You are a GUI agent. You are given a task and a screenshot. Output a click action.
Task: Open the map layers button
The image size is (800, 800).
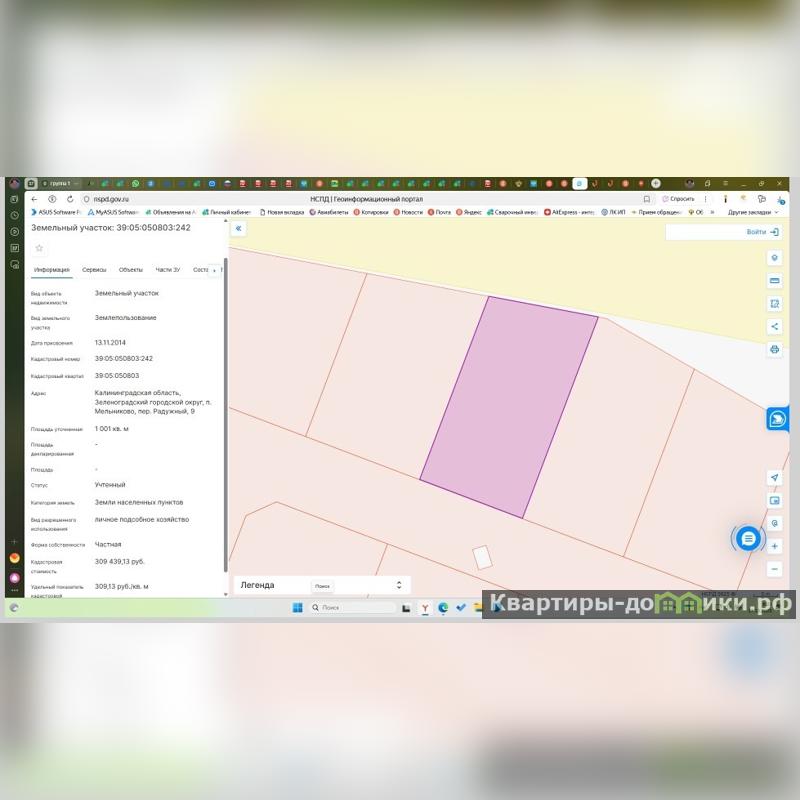click(774, 258)
